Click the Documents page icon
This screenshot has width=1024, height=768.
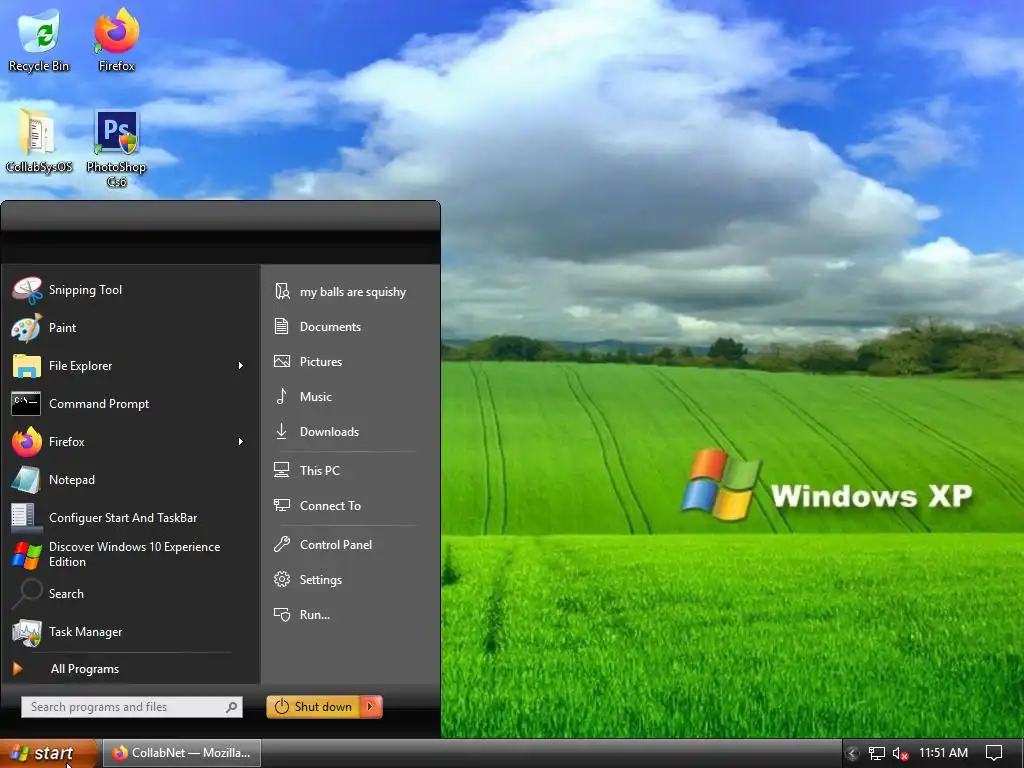coord(281,326)
